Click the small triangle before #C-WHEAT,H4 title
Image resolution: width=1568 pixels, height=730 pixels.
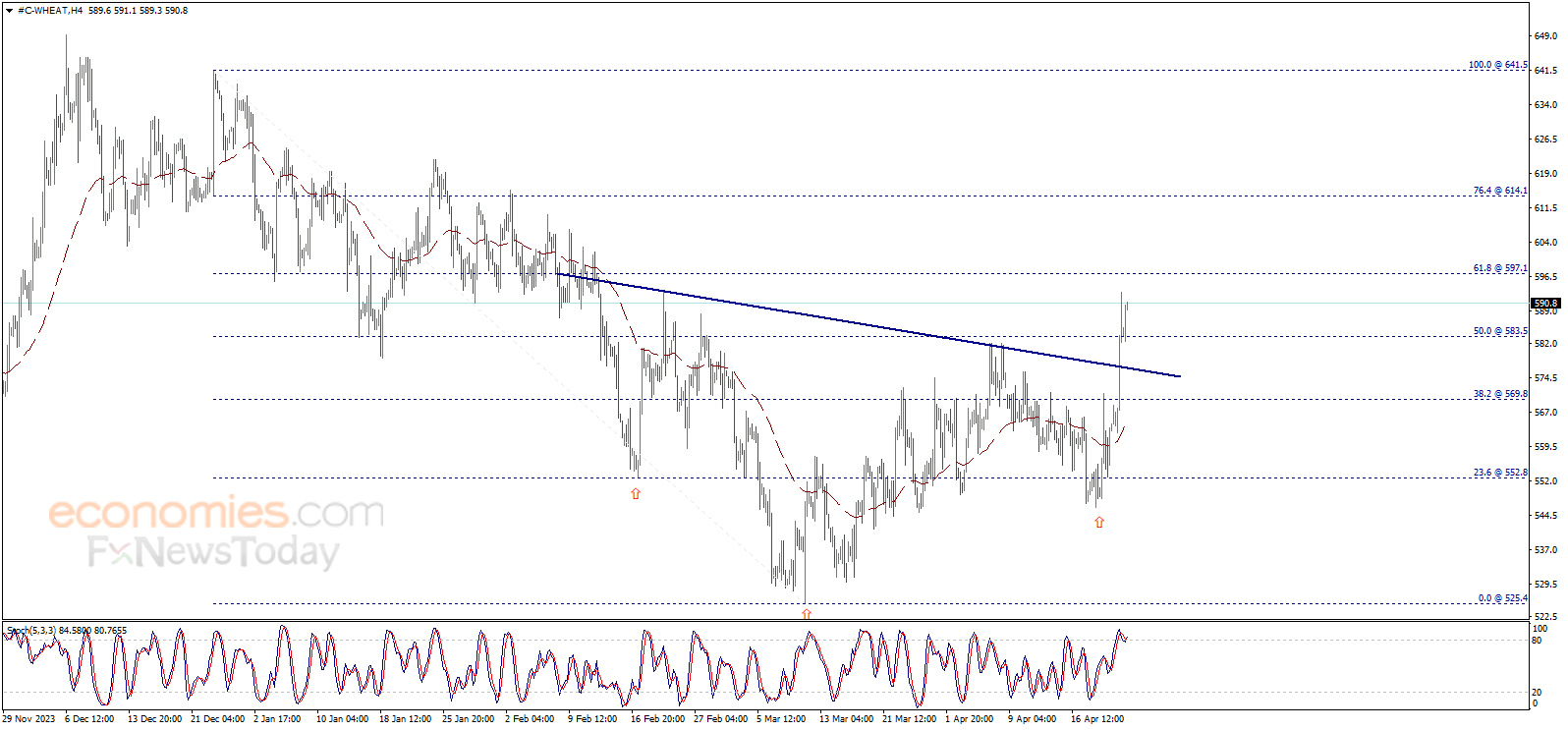10,11
